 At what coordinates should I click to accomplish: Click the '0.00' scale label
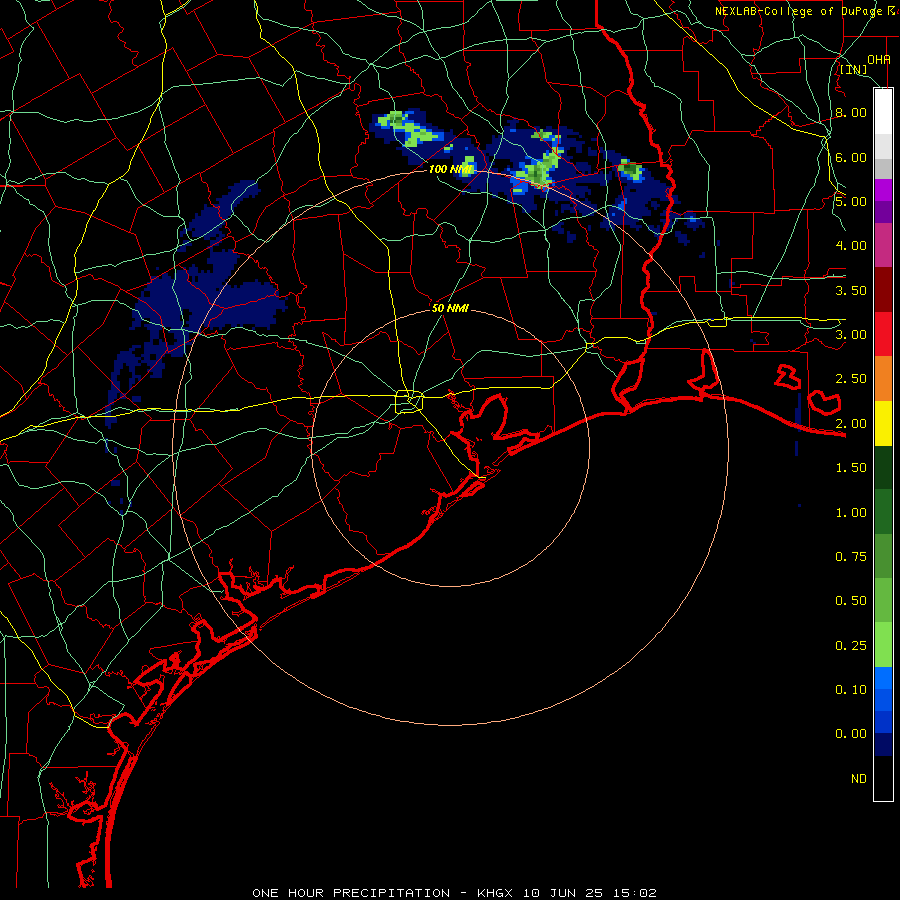click(x=851, y=734)
